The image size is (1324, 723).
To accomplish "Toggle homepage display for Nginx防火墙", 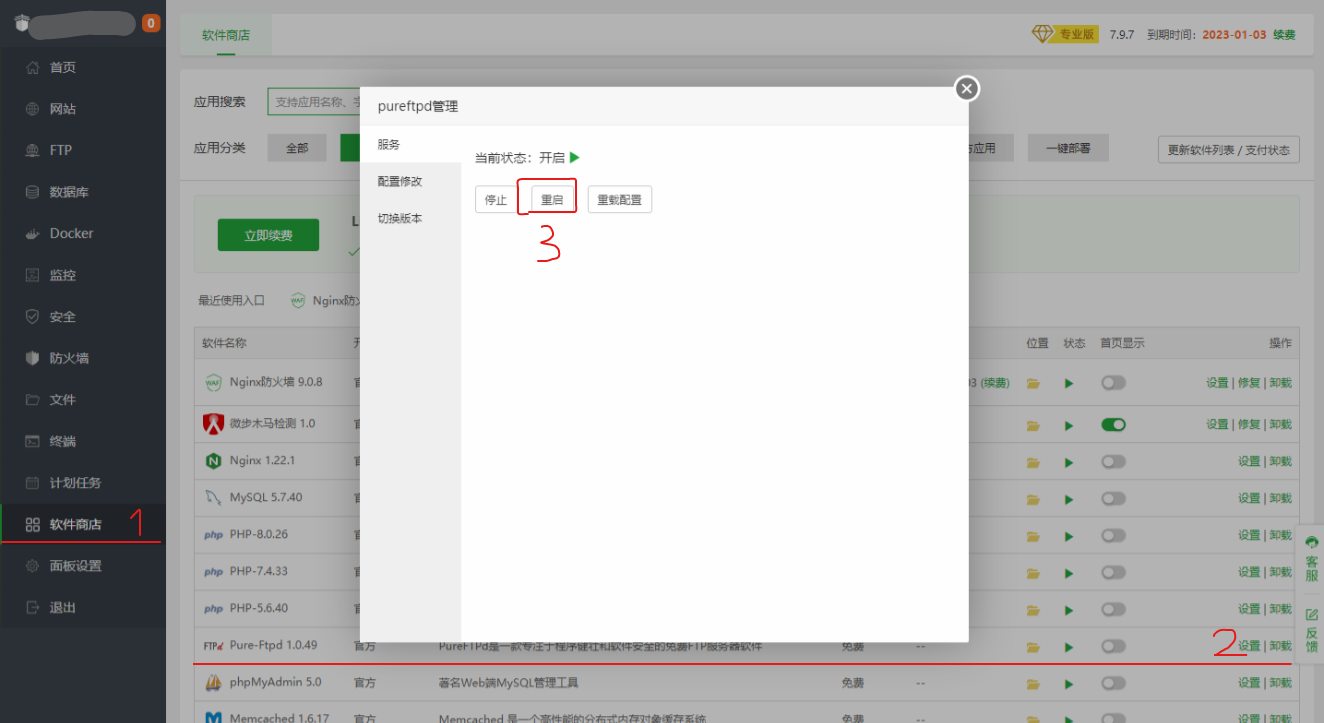I will (x=1113, y=382).
